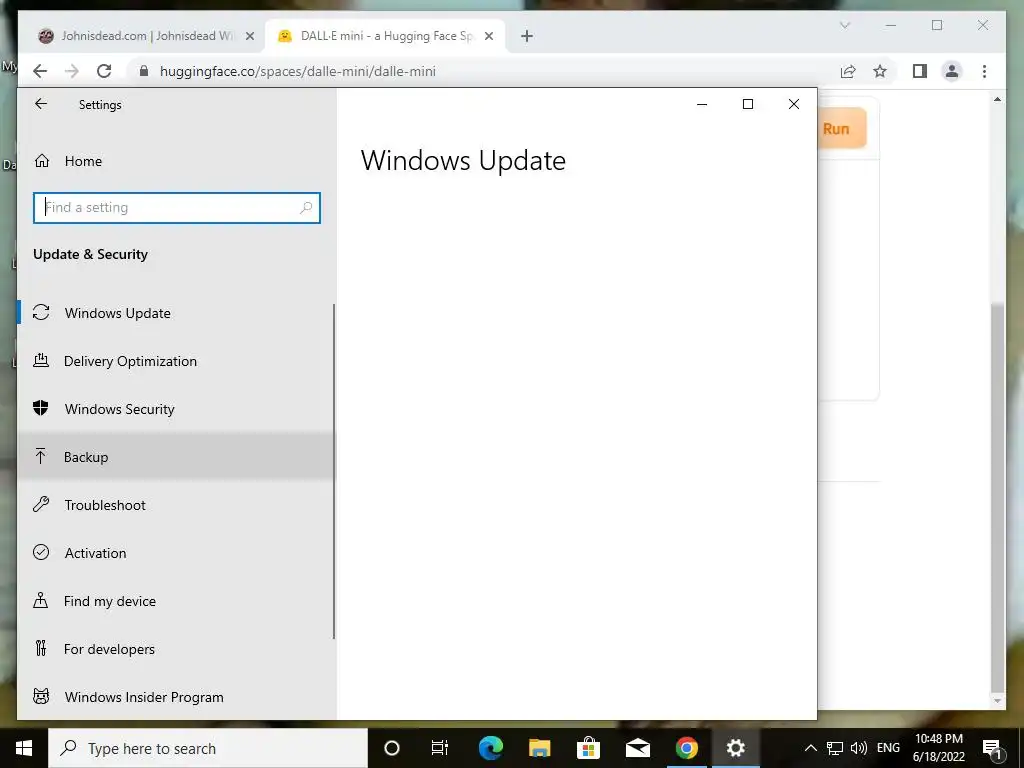
Task: Open Windows Insider Program settings
Action: (176, 697)
